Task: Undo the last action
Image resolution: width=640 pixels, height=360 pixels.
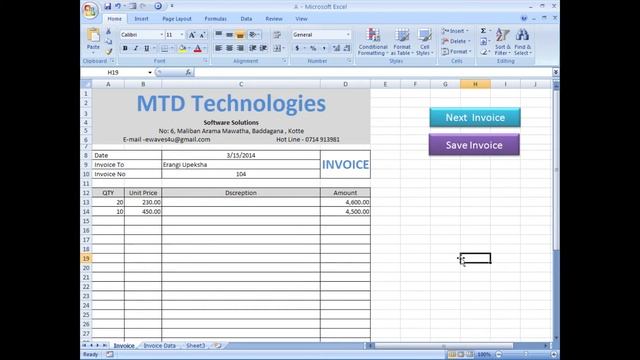Action: click(118, 6)
